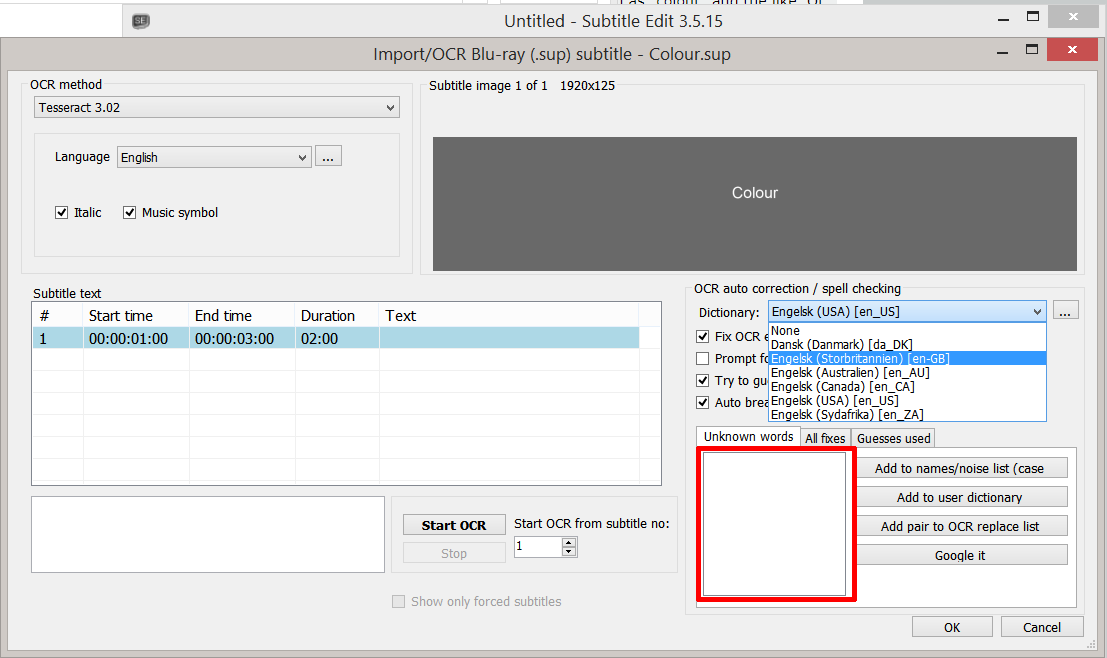This screenshot has width=1107, height=658.
Task: Click the Google it button
Action: (960, 555)
